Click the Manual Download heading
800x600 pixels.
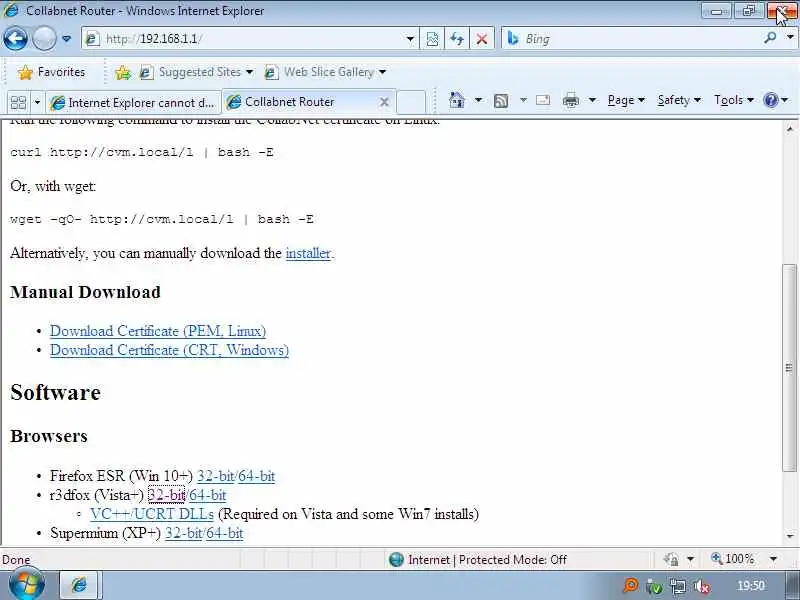[85, 292]
